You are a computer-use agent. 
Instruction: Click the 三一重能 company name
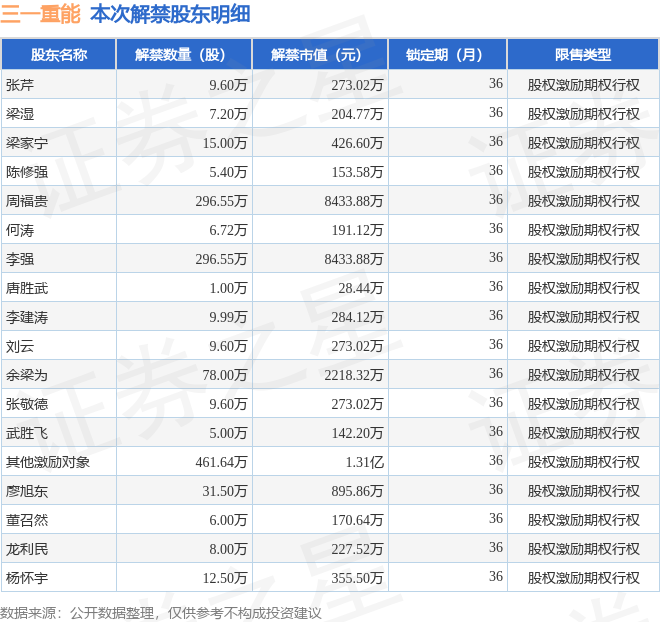[x=40, y=14]
